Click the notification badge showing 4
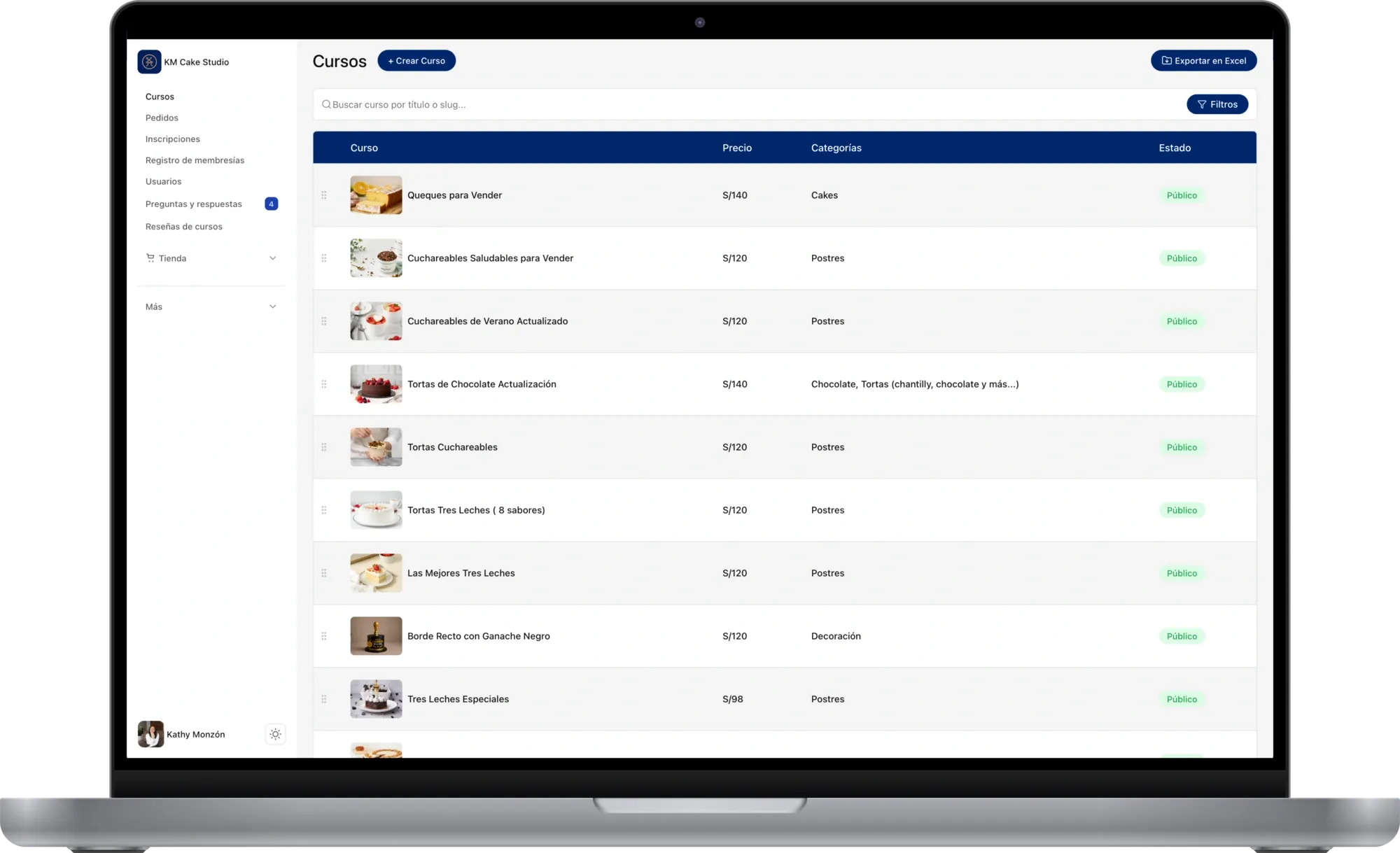 pos(272,204)
